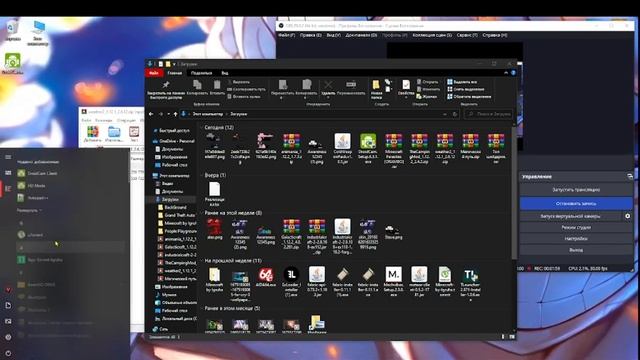Click the New folder icon in ribbon
The image size is (640, 360).
click(376, 84)
